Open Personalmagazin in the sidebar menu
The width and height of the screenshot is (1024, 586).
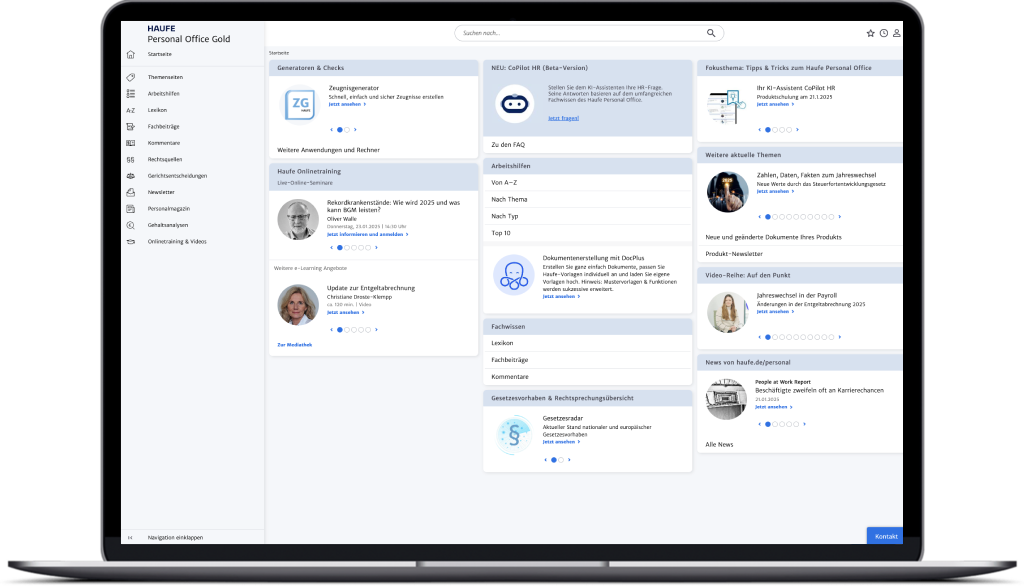coord(168,208)
